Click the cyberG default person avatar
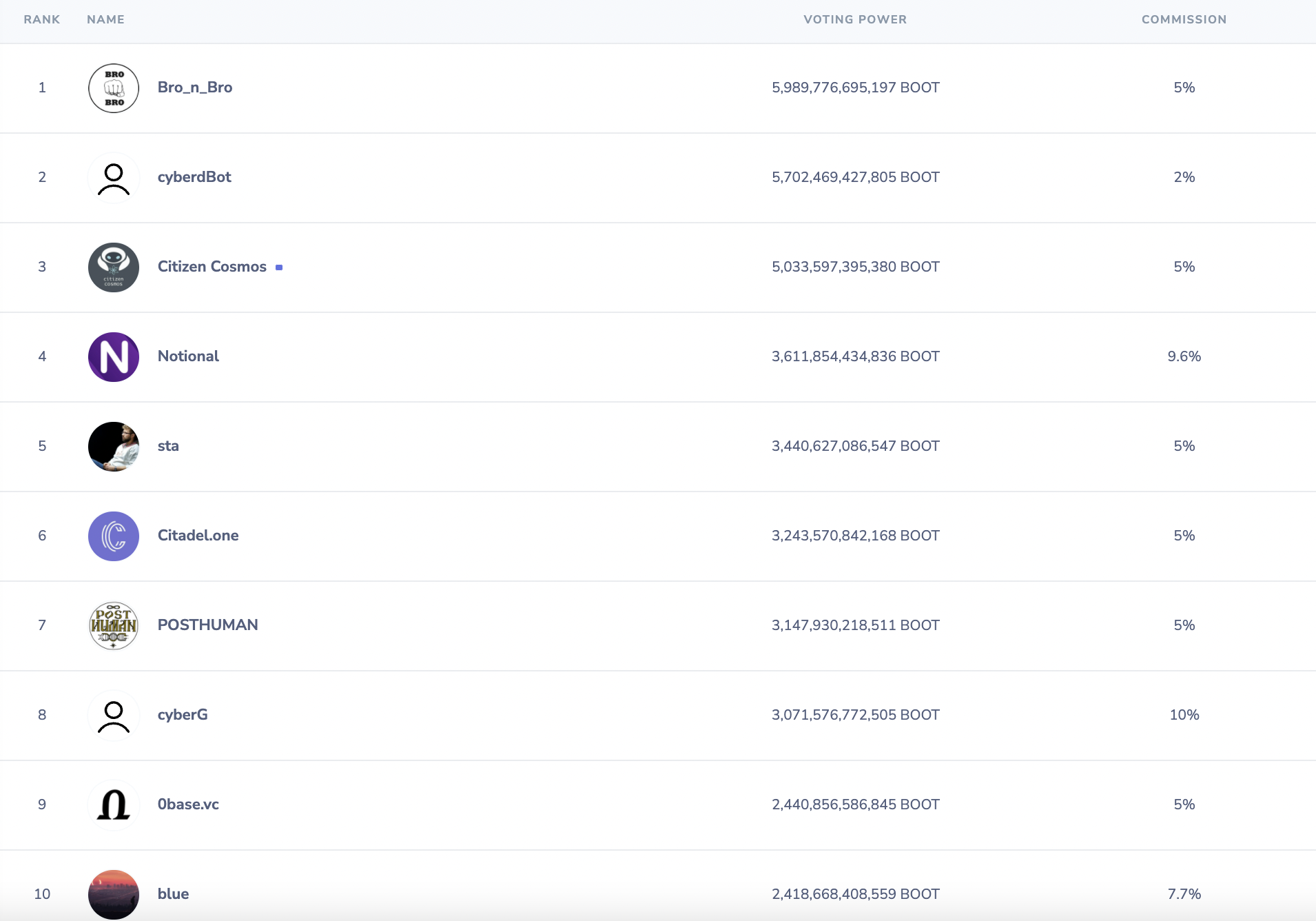The width and height of the screenshot is (1316, 921). click(x=114, y=716)
